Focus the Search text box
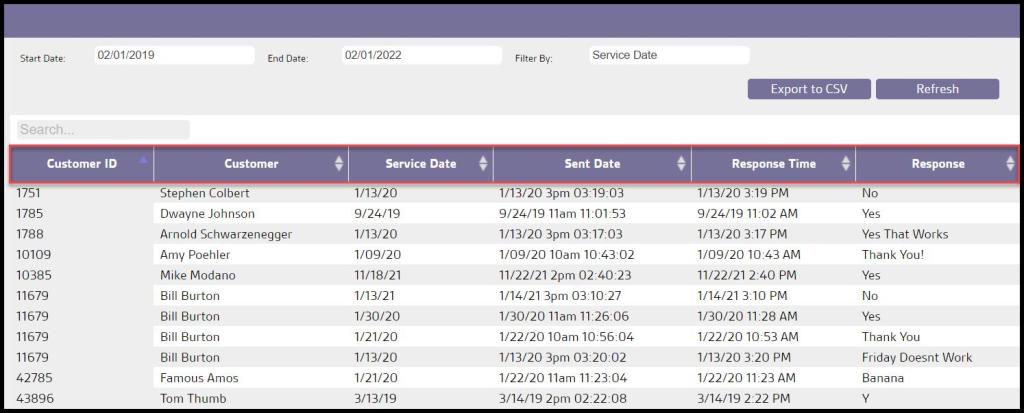 pyautogui.click(x=103, y=130)
